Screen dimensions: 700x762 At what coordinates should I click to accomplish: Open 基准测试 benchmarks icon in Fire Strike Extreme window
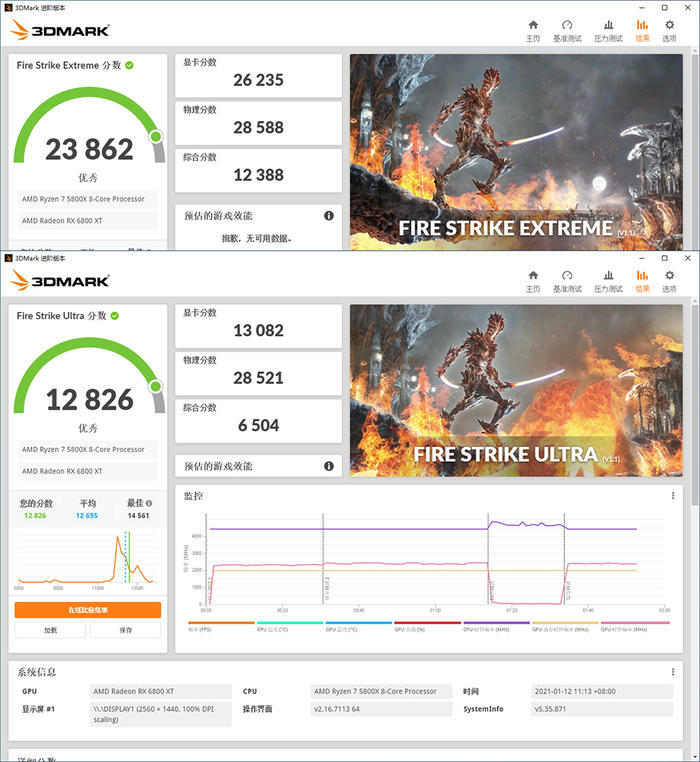click(567, 31)
